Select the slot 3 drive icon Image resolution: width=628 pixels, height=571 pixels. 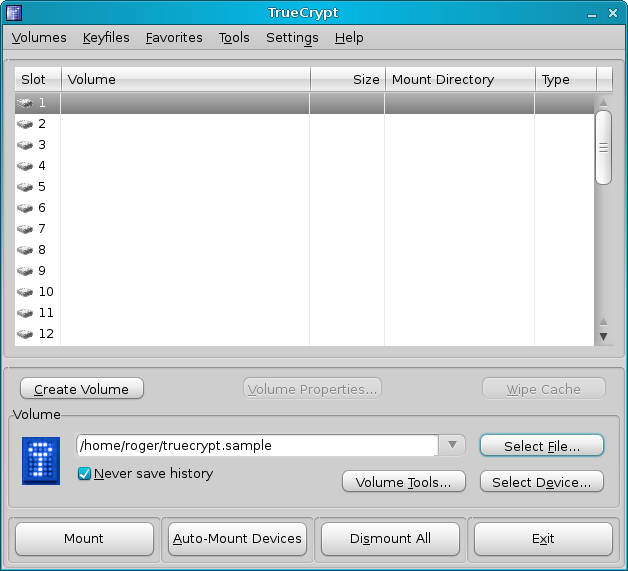pyautogui.click(x=25, y=145)
